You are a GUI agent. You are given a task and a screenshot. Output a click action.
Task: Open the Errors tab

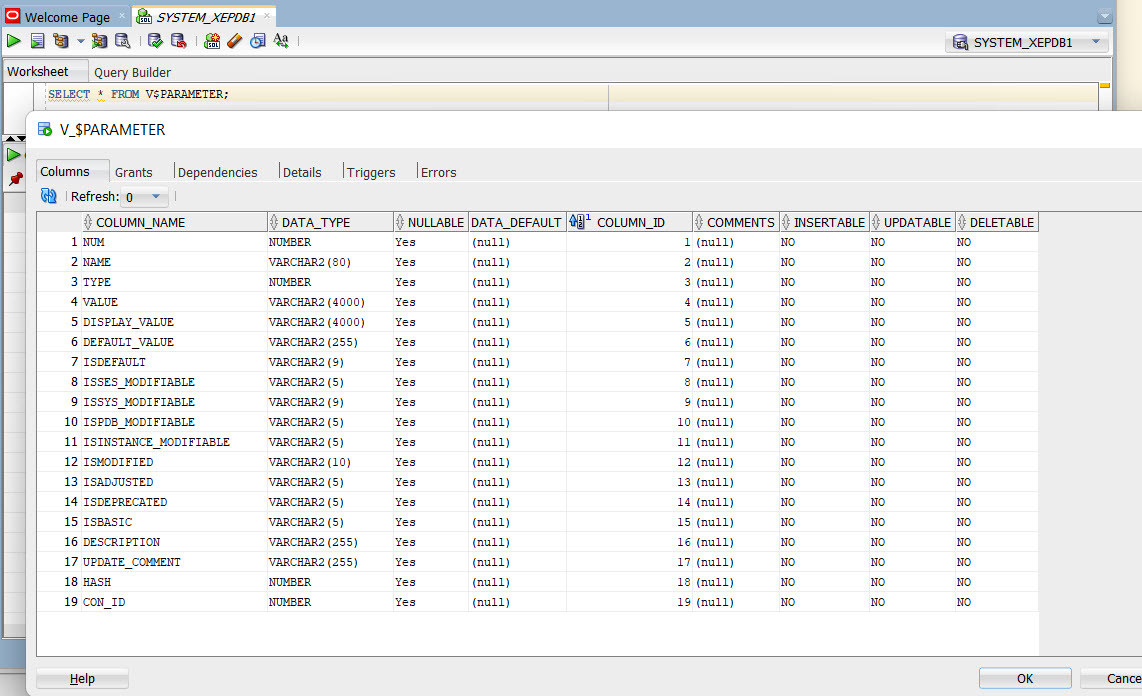438,173
